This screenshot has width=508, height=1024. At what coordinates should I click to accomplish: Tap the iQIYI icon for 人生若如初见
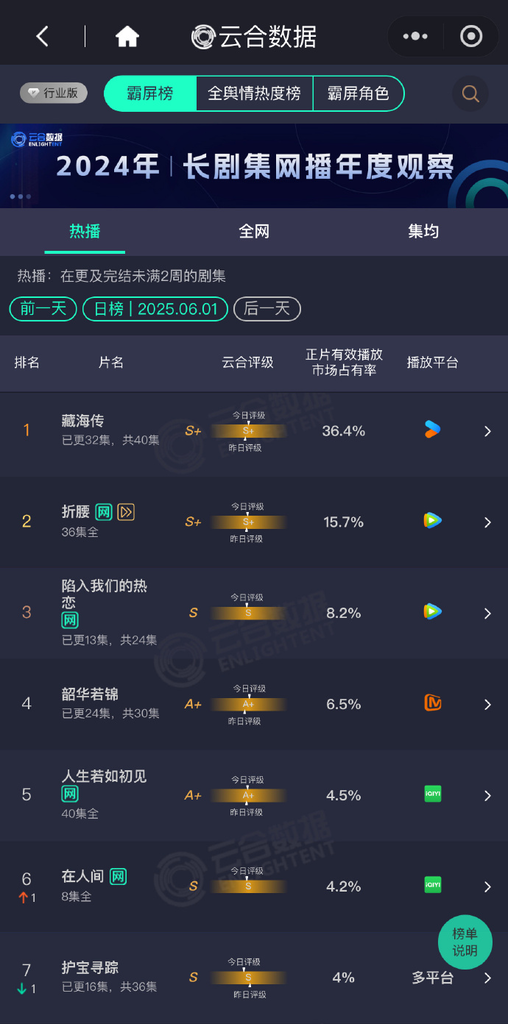pyautogui.click(x=432, y=794)
